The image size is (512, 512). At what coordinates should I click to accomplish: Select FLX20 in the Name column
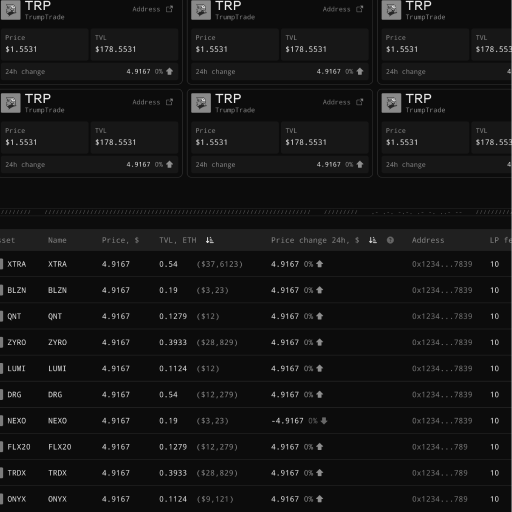(60, 447)
